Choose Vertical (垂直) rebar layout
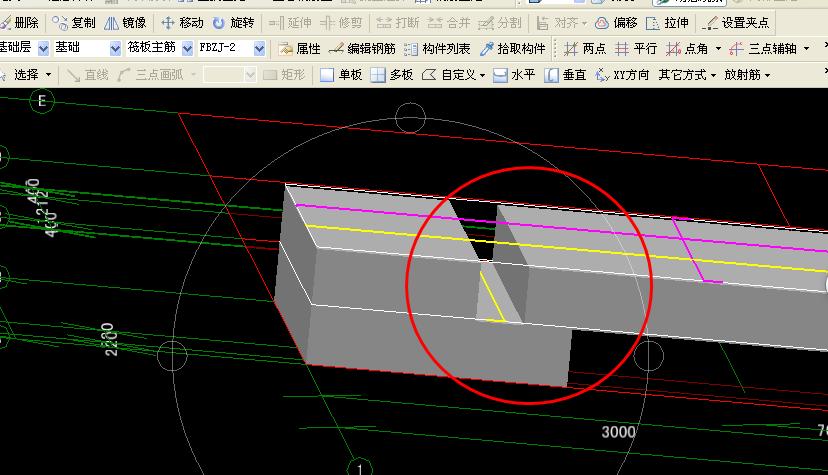828x475 pixels. click(565, 74)
